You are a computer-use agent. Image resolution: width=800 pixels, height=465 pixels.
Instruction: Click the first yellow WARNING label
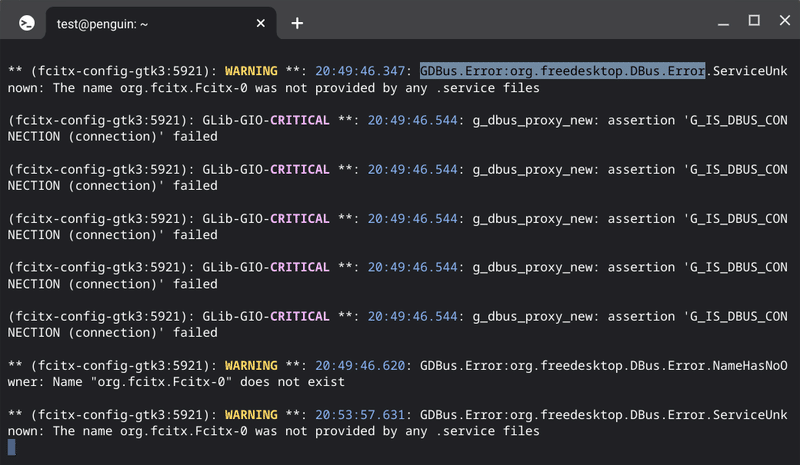(251, 71)
